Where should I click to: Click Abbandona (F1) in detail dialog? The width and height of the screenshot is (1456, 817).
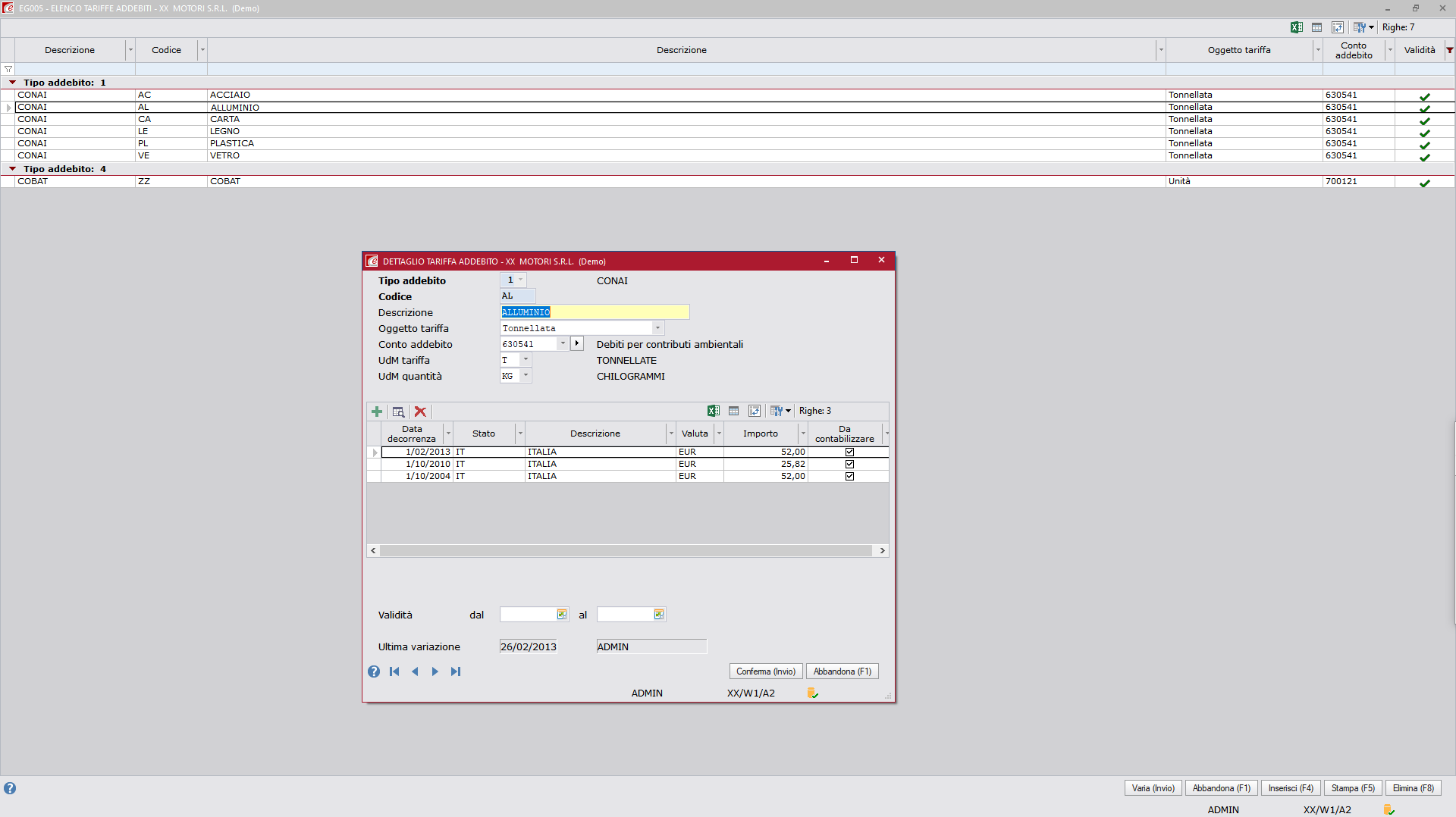point(843,671)
